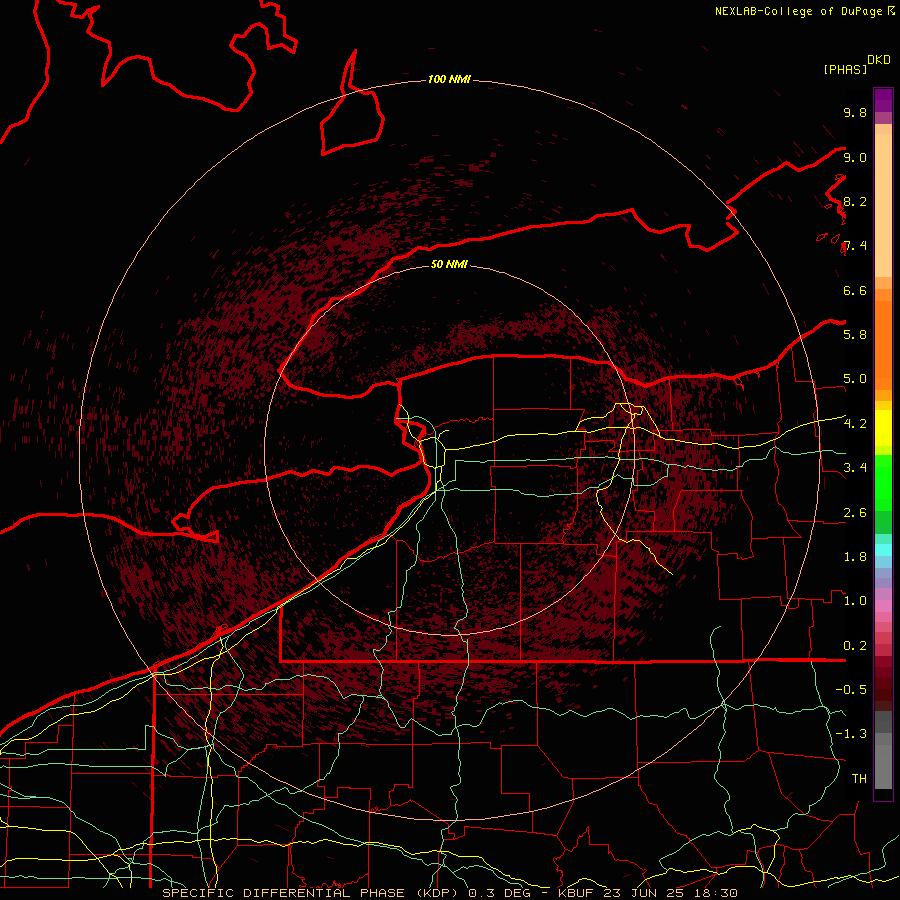The image size is (900, 900).
Task: Click the [PHAS] legend unit label
Action: (x=845, y=69)
